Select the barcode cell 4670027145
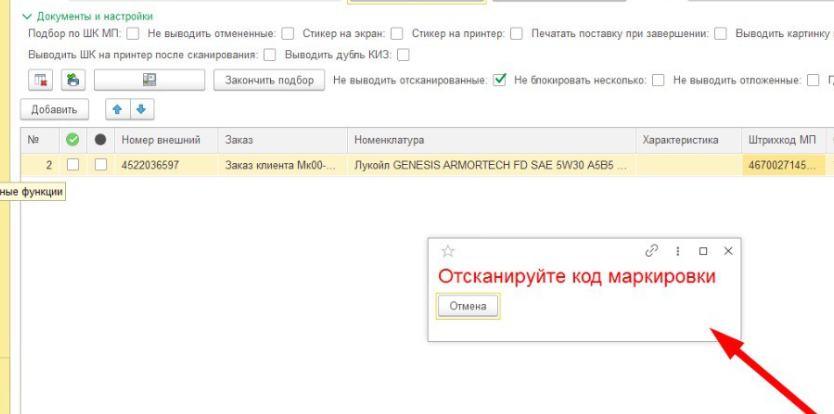Screen dimensions: 834x414 tap(783, 165)
